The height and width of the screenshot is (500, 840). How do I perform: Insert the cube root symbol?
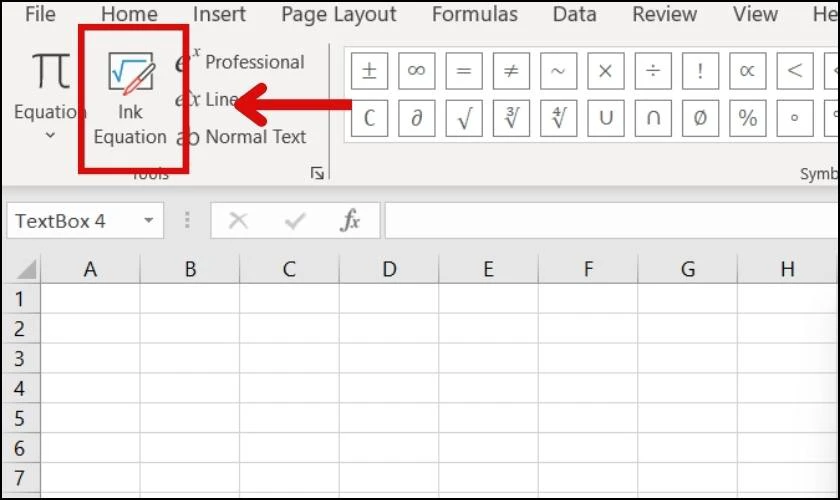pyautogui.click(x=511, y=118)
